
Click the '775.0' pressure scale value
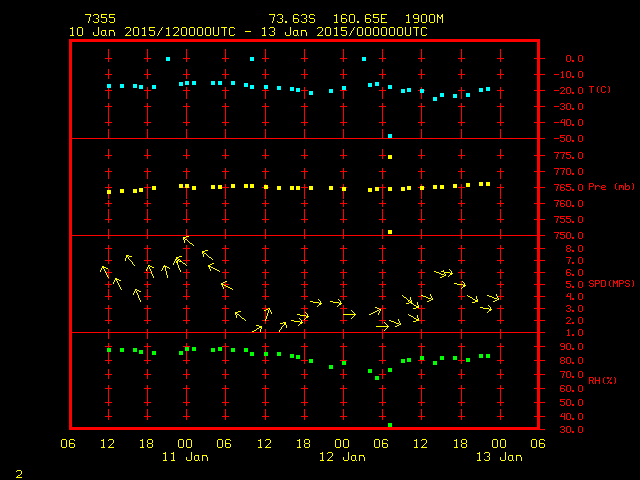point(569,156)
